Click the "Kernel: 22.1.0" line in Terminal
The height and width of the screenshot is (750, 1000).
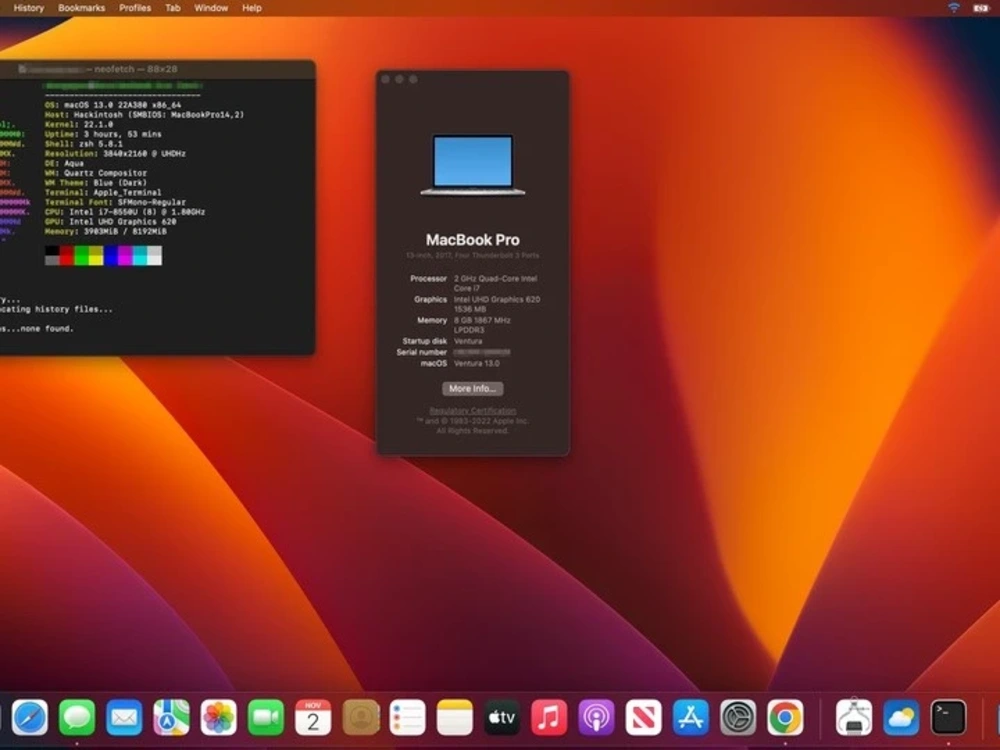(78, 124)
